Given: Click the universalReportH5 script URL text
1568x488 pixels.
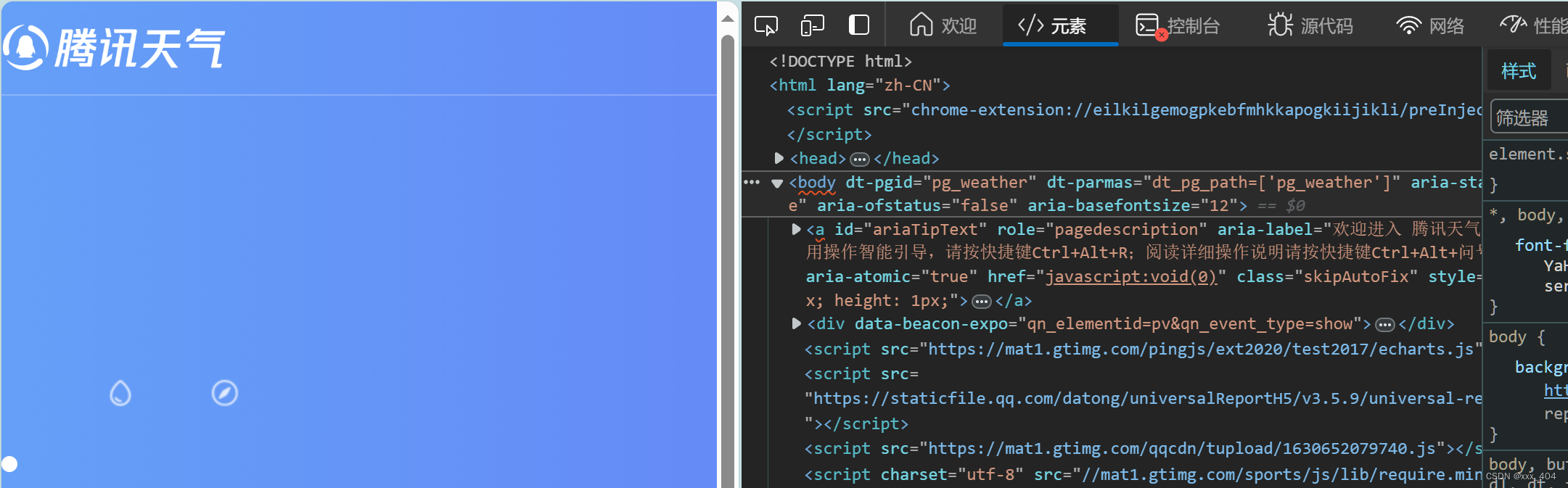Looking at the screenshot, I should click(x=1146, y=398).
